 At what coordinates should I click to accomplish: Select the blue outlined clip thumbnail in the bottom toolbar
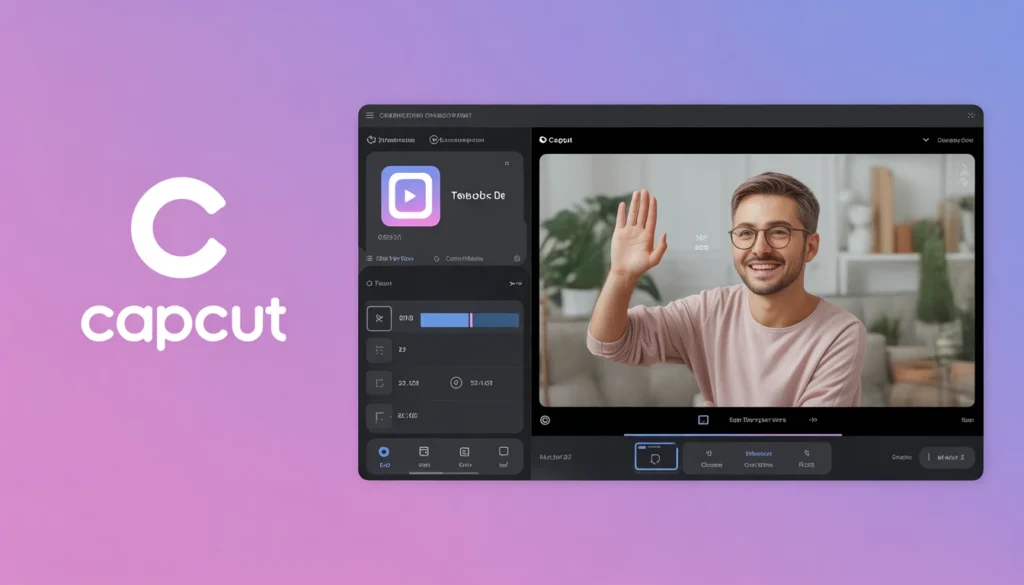pyautogui.click(x=656, y=458)
